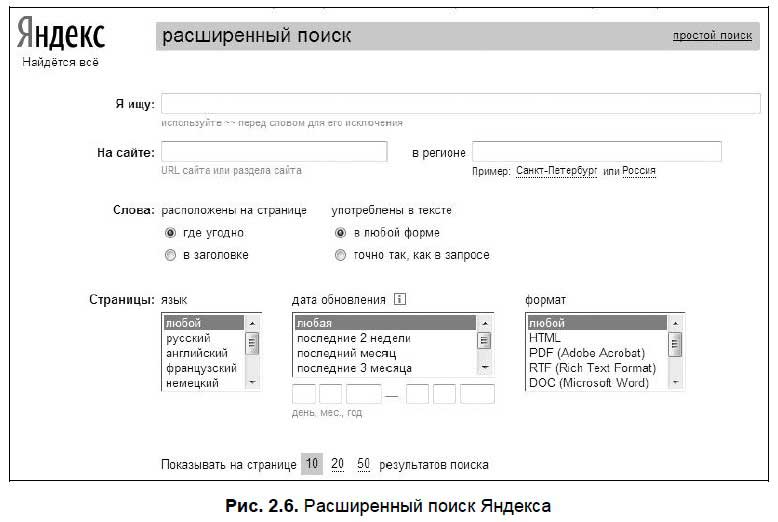Image resolution: width=778 pixels, height=522 pixels.
Task: Click дата обновления list scroll up arrow
Action: tap(484, 324)
